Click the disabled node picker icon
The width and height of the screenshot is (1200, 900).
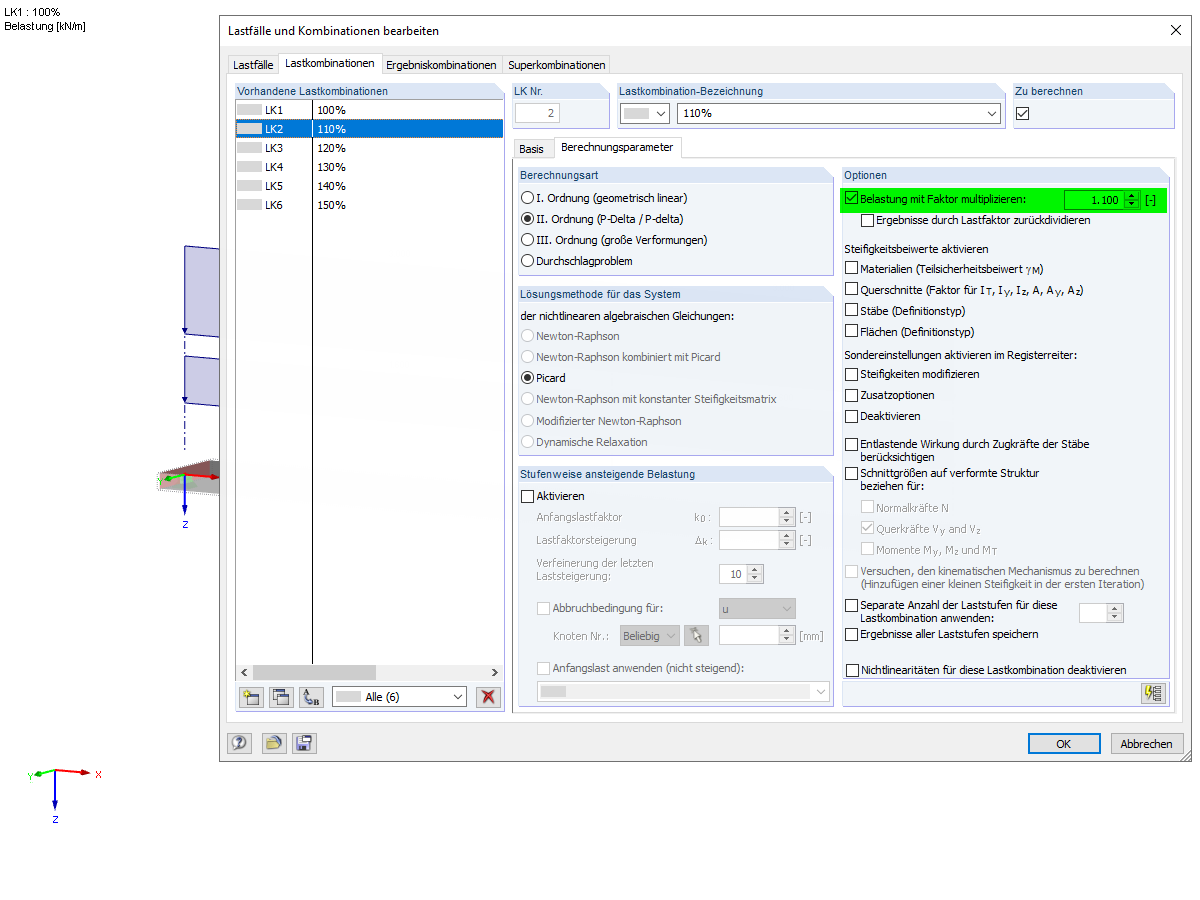(696, 635)
